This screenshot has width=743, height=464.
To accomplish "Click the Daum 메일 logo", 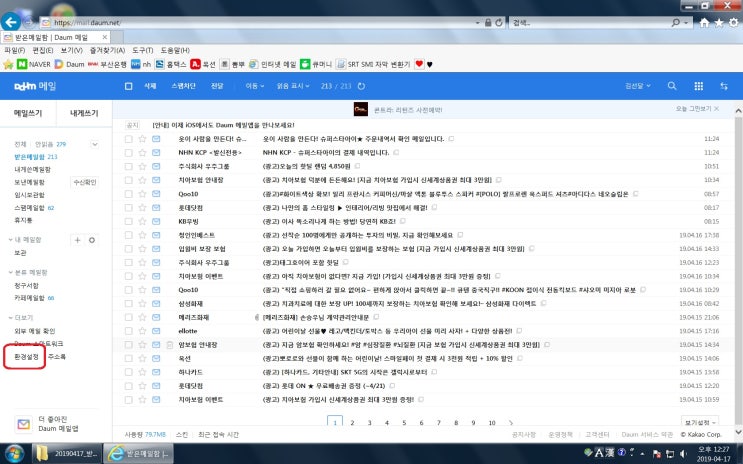I will coord(35,86).
